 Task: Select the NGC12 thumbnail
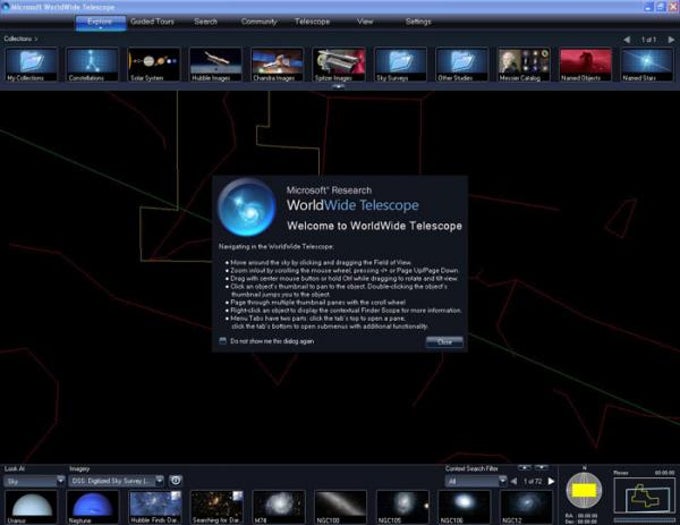point(526,507)
